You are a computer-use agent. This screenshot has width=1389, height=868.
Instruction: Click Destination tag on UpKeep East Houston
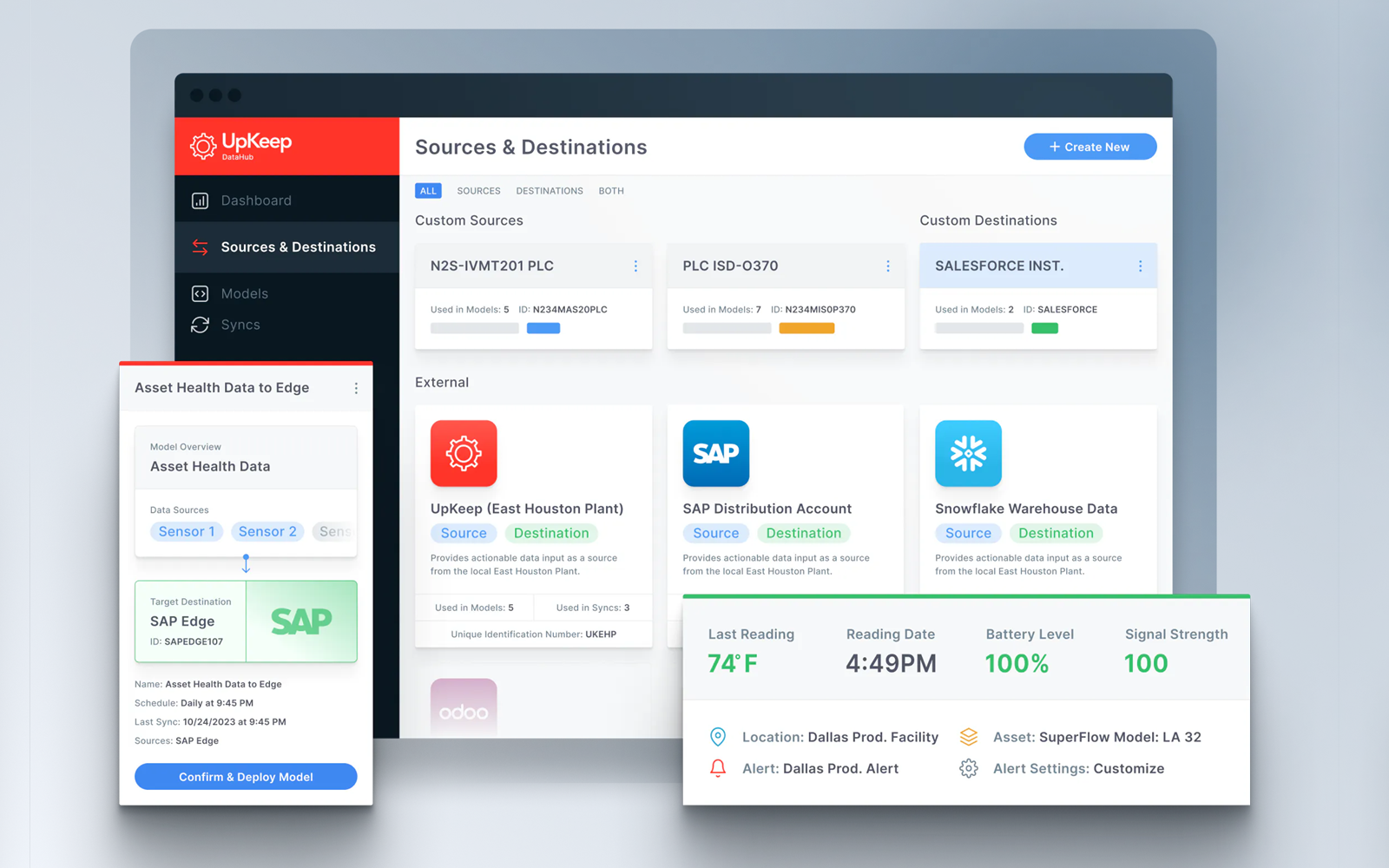551,533
